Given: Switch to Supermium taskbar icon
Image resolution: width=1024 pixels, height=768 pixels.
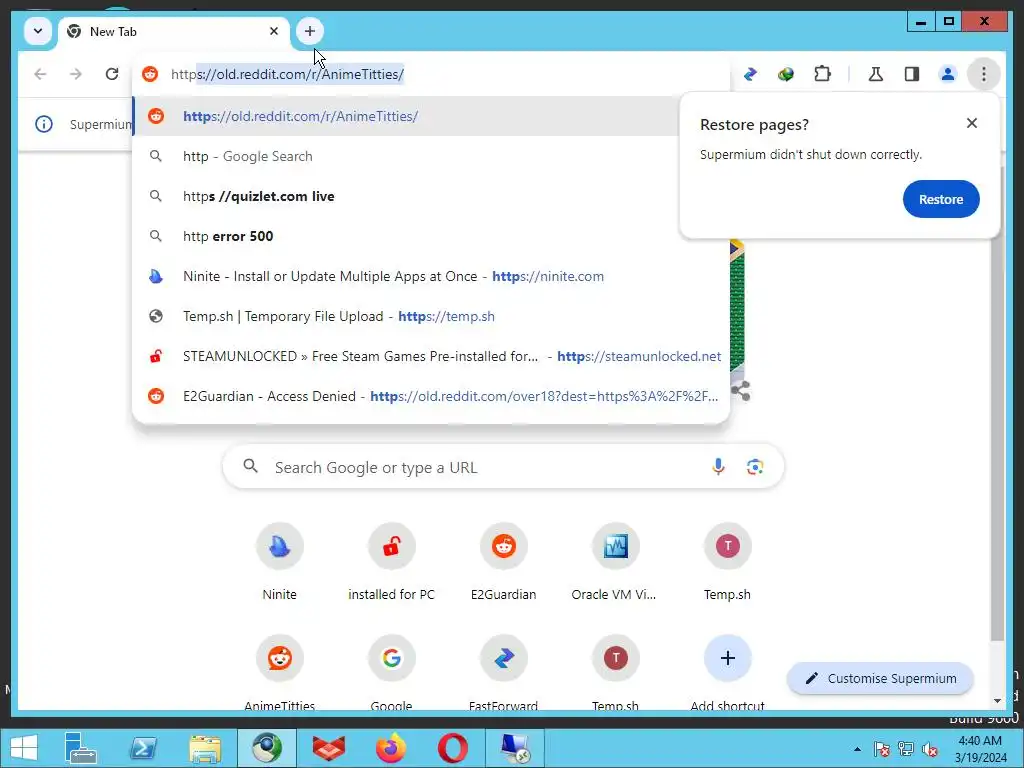Looking at the screenshot, I should point(266,748).
